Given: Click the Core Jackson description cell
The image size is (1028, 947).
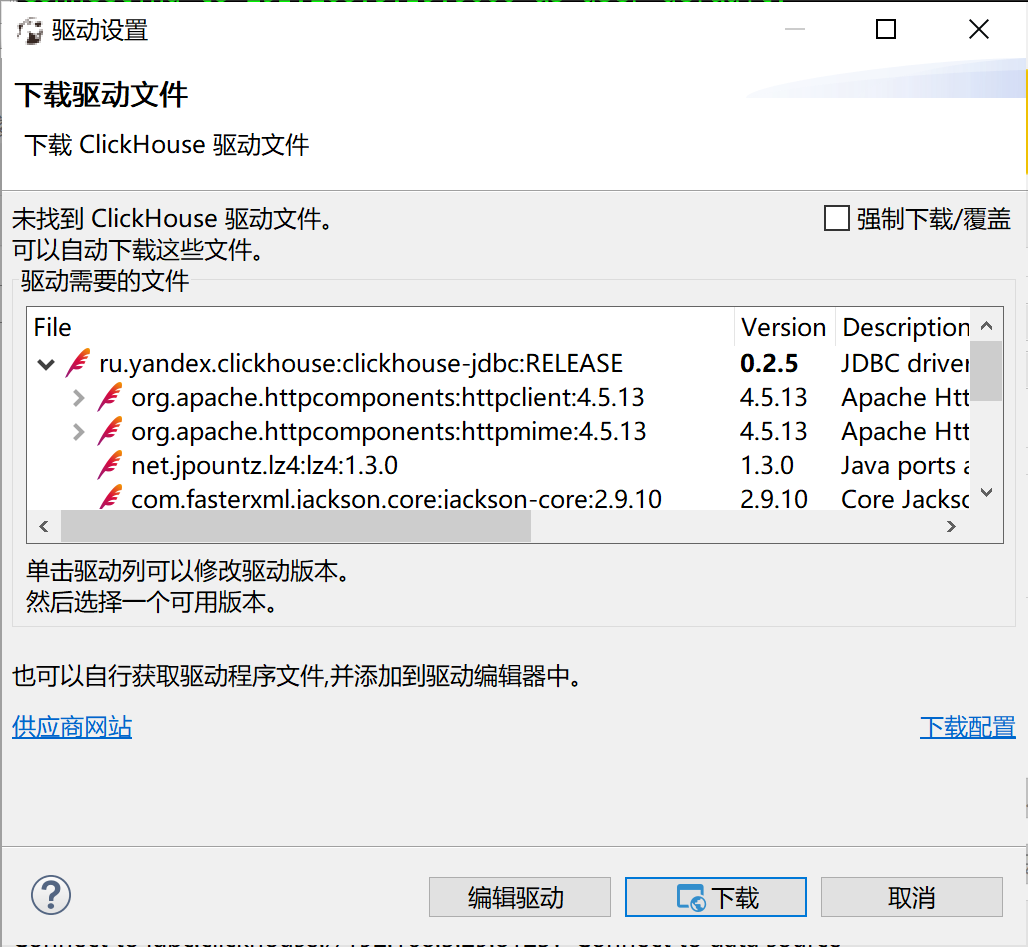Looking at the screenshot, I should [x=905, y=499].
